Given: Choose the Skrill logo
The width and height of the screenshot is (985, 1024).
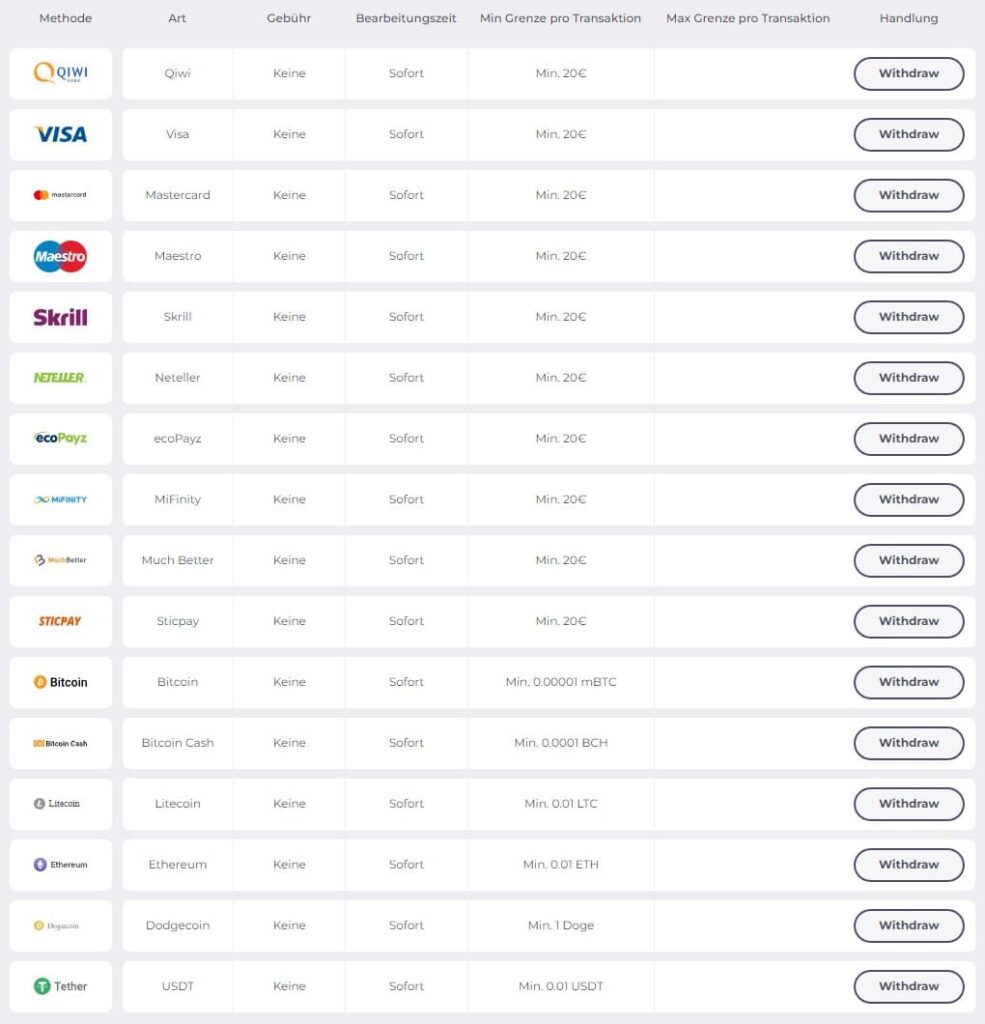Looking at the screenshot, I should tap(60, 317).
